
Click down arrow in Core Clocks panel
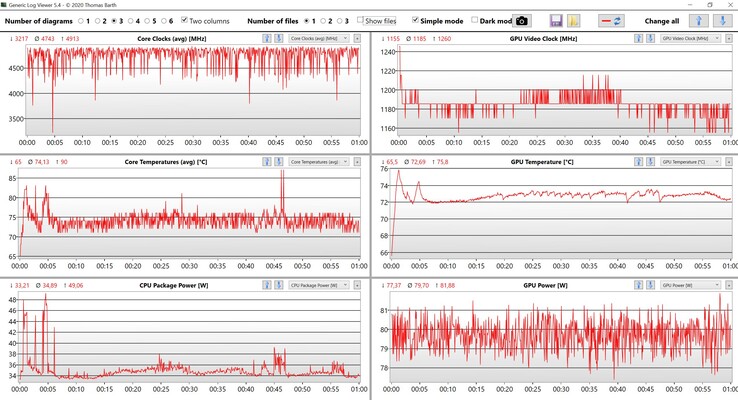pos(279,39)
